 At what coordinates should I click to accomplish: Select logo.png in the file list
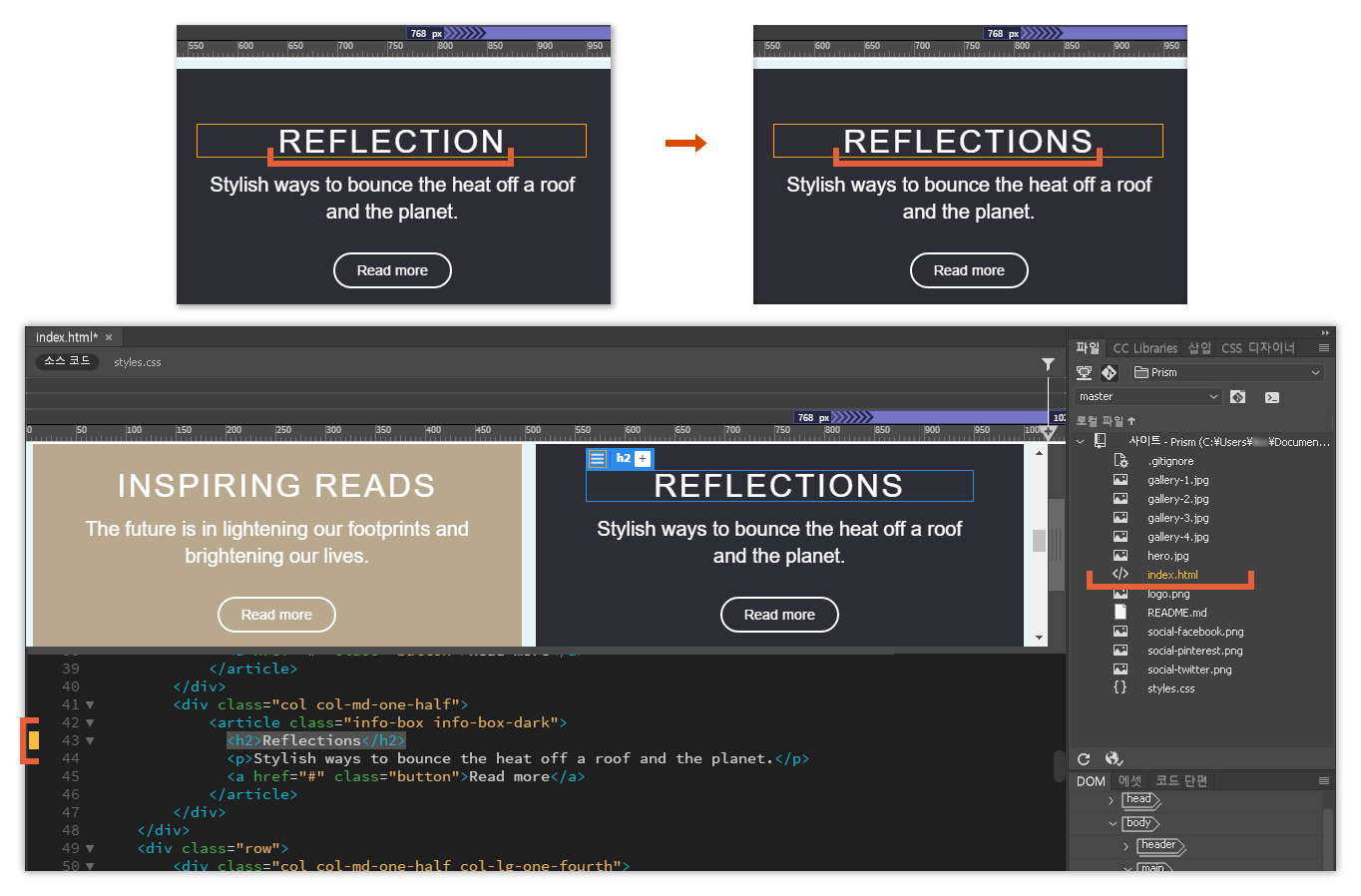tap(1168, 594)
